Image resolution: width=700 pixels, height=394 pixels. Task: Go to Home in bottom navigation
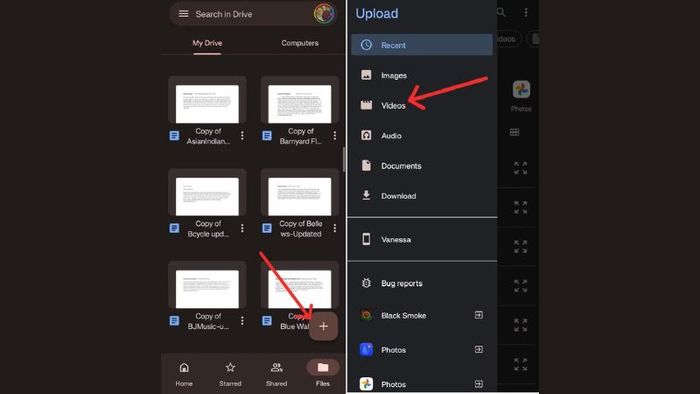pyautogui.click(x=184, y=374)
